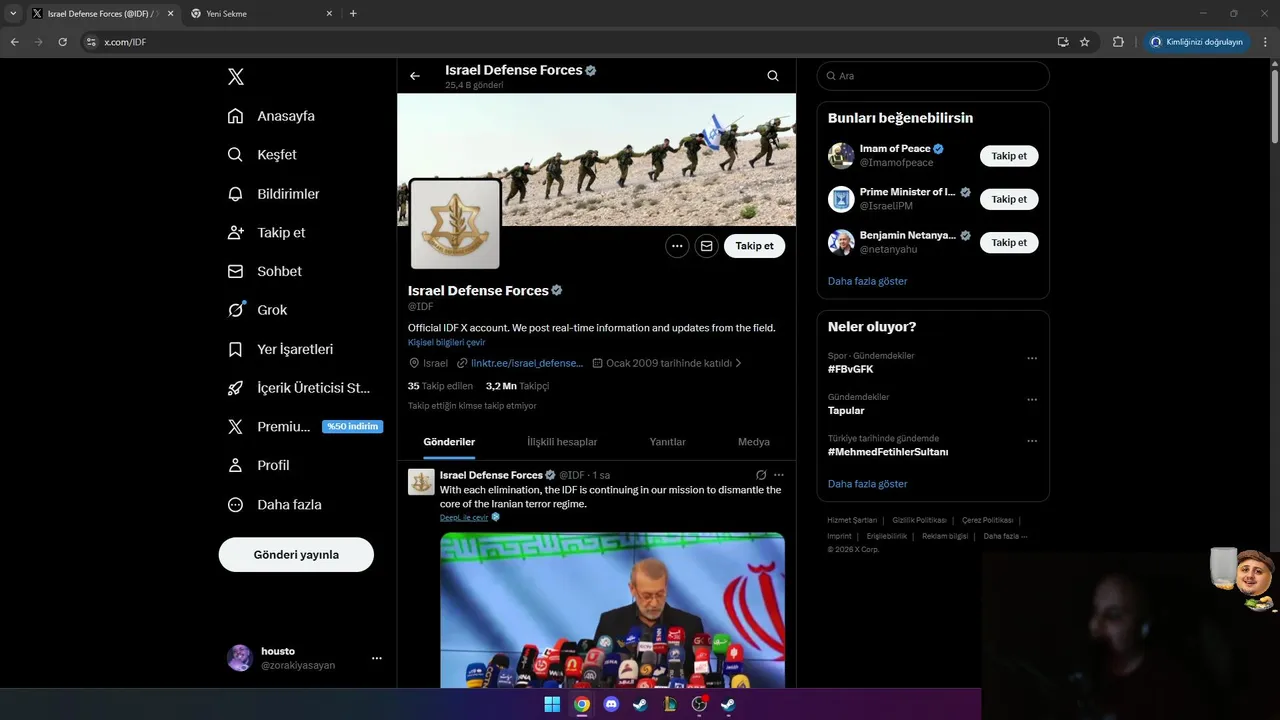Open Bildirimler notifications

274,194
